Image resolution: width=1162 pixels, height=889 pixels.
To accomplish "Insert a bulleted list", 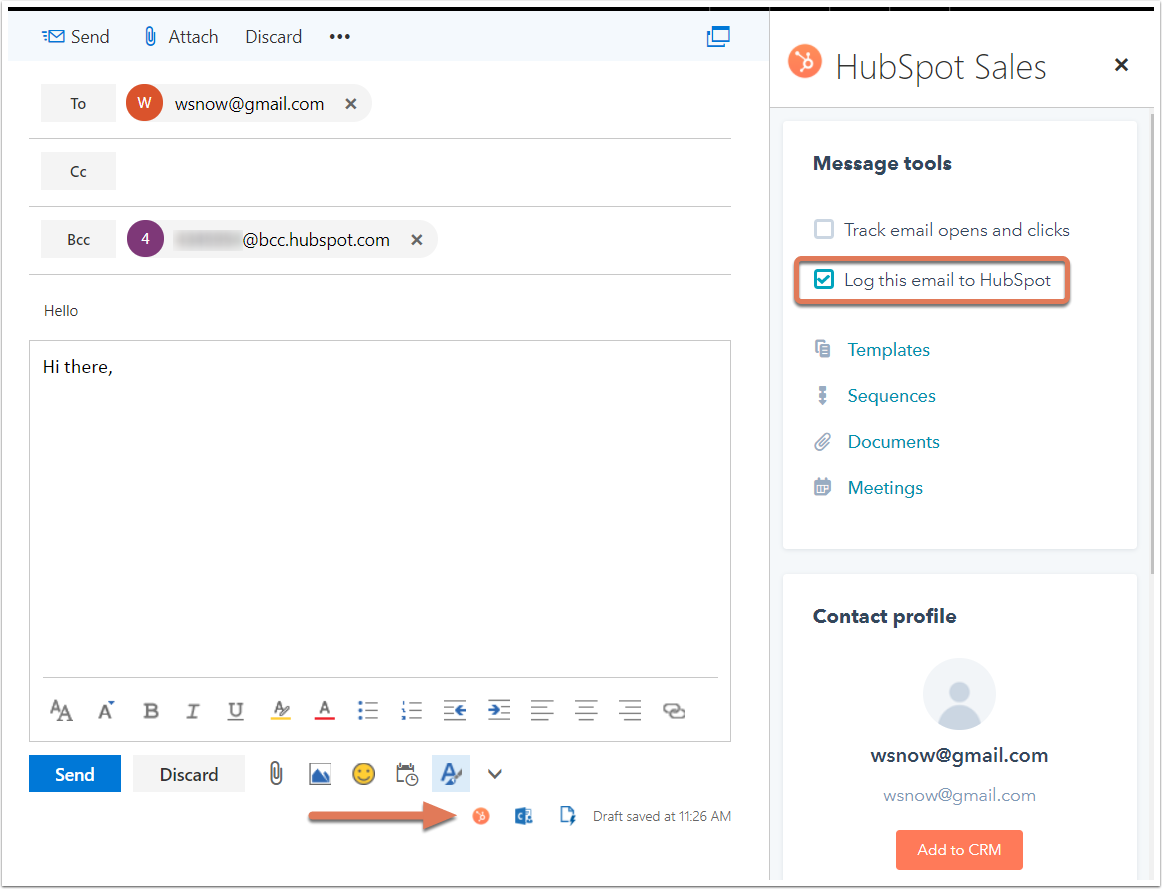I will 368,710.
